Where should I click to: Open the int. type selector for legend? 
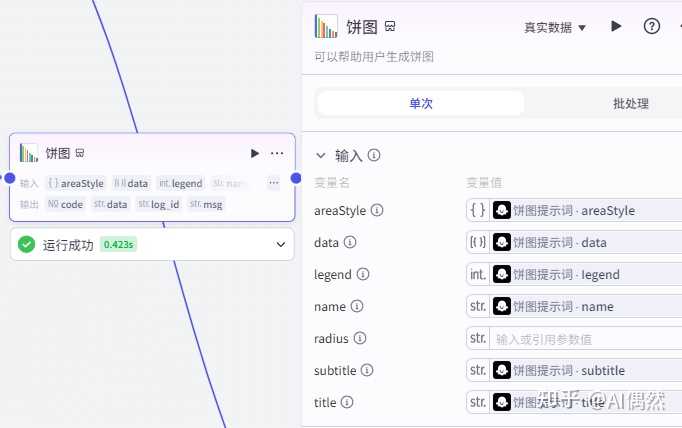tap(478, 274)
